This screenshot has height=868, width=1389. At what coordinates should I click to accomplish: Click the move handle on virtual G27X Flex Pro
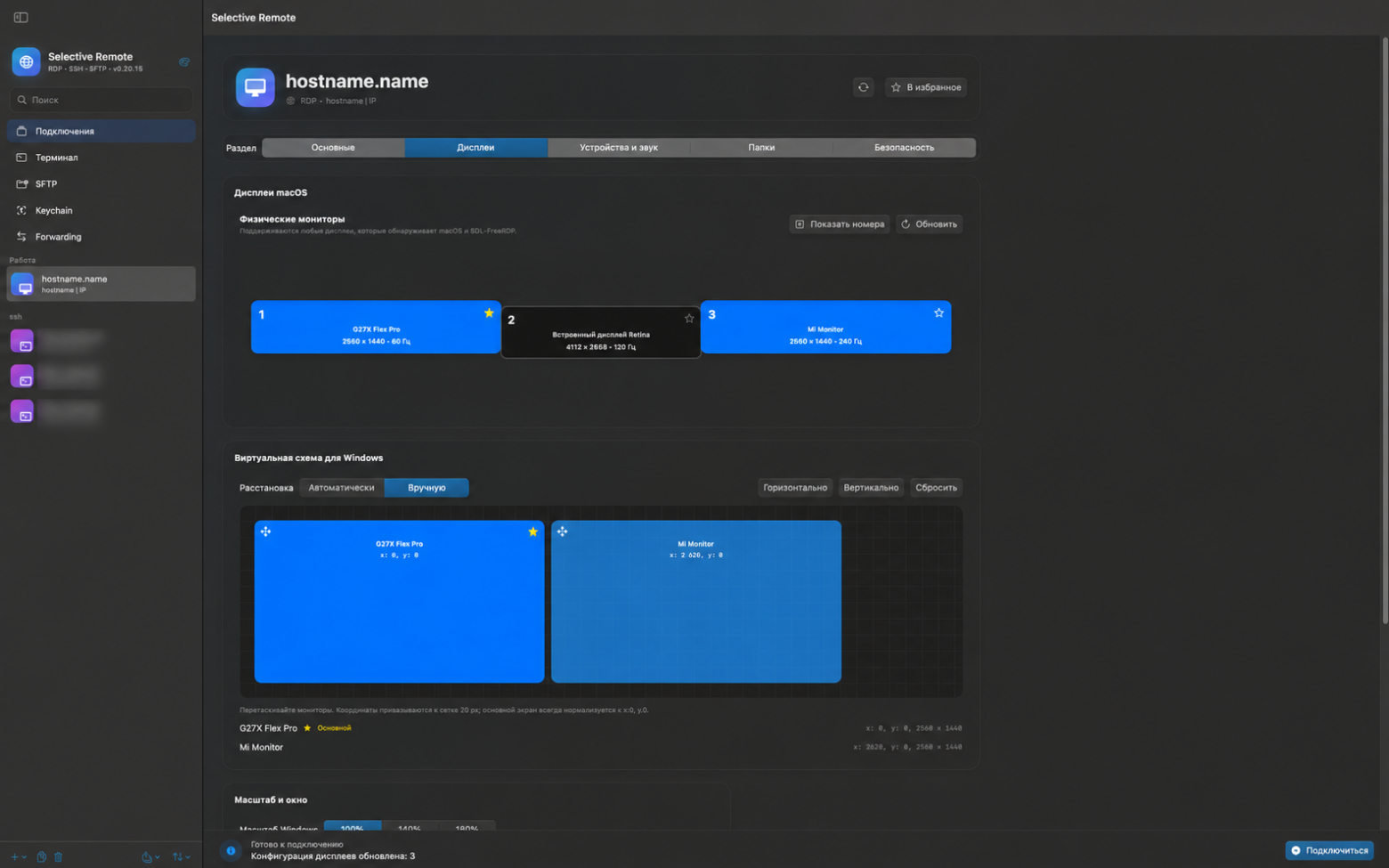tap(265, 531)
